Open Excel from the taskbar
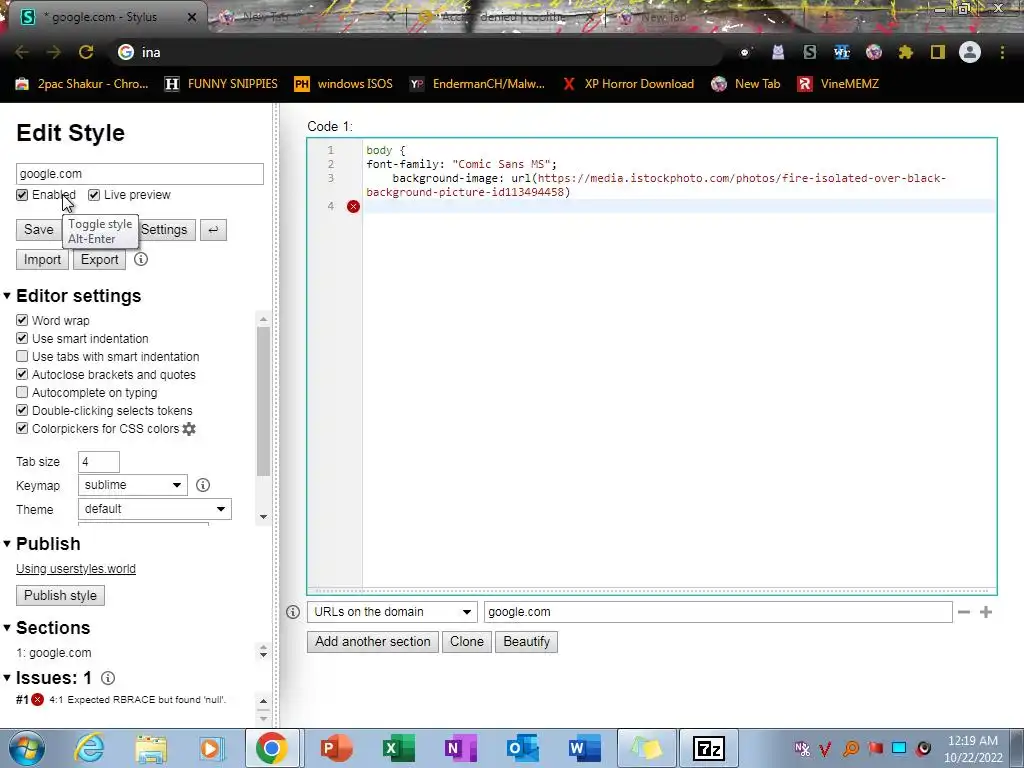 pos(398,748)
